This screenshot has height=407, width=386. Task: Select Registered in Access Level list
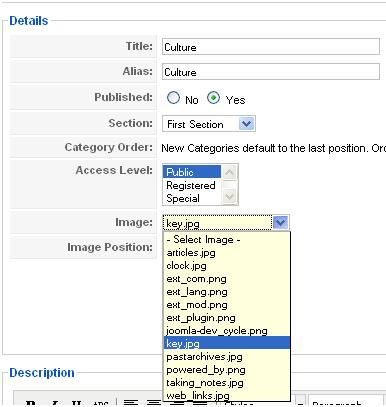[192, 185]
